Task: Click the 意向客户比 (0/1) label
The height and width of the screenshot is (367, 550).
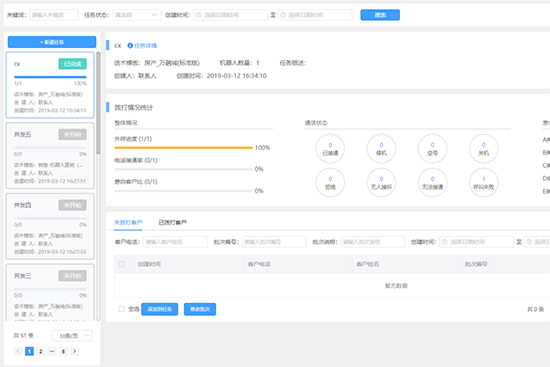Action: pyautogui.click(x=136, y=182)
